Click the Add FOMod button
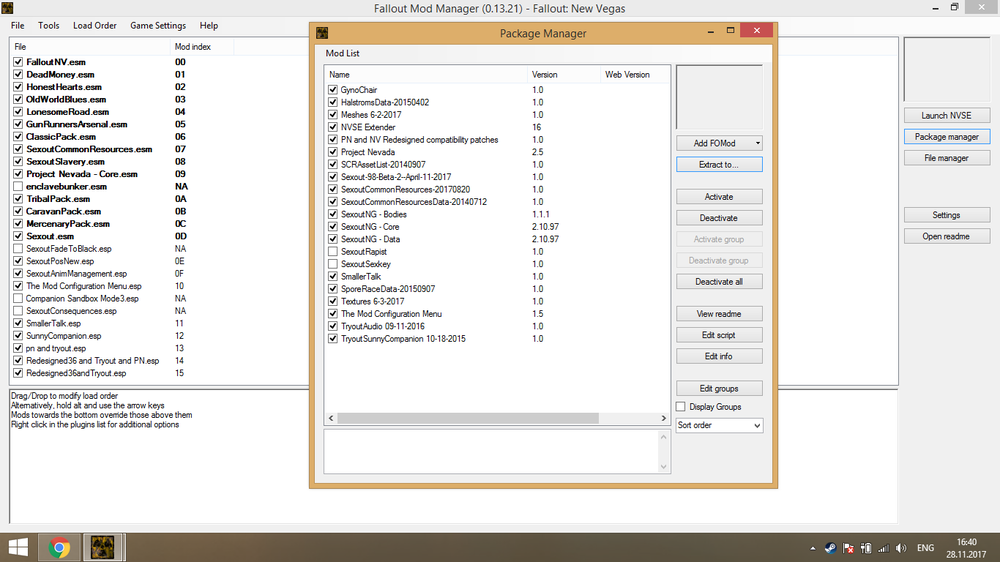 point(714,143)
